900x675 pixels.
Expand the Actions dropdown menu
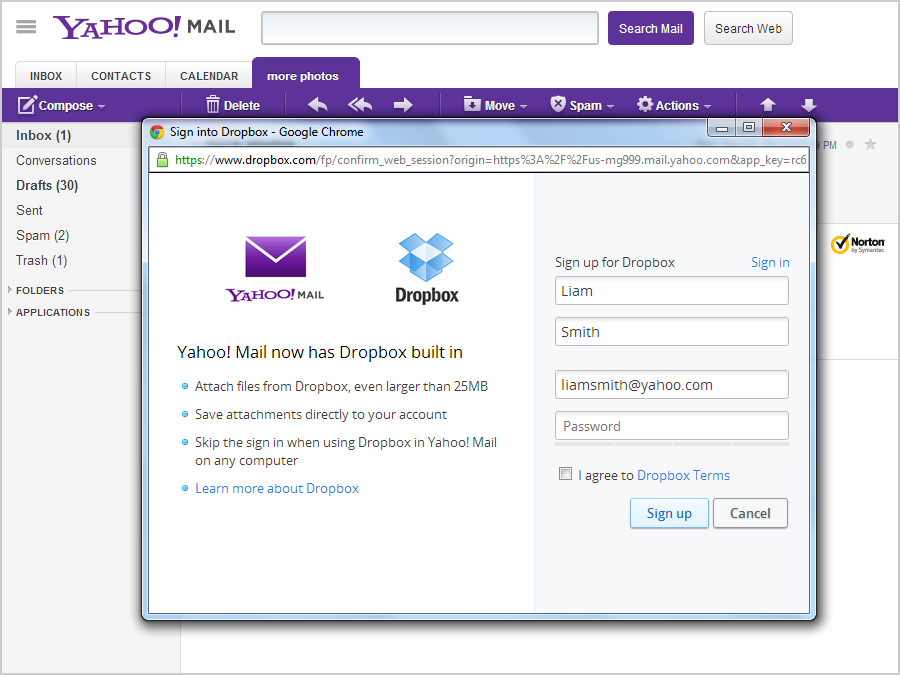pyautogui.click(x=707, y=106)
